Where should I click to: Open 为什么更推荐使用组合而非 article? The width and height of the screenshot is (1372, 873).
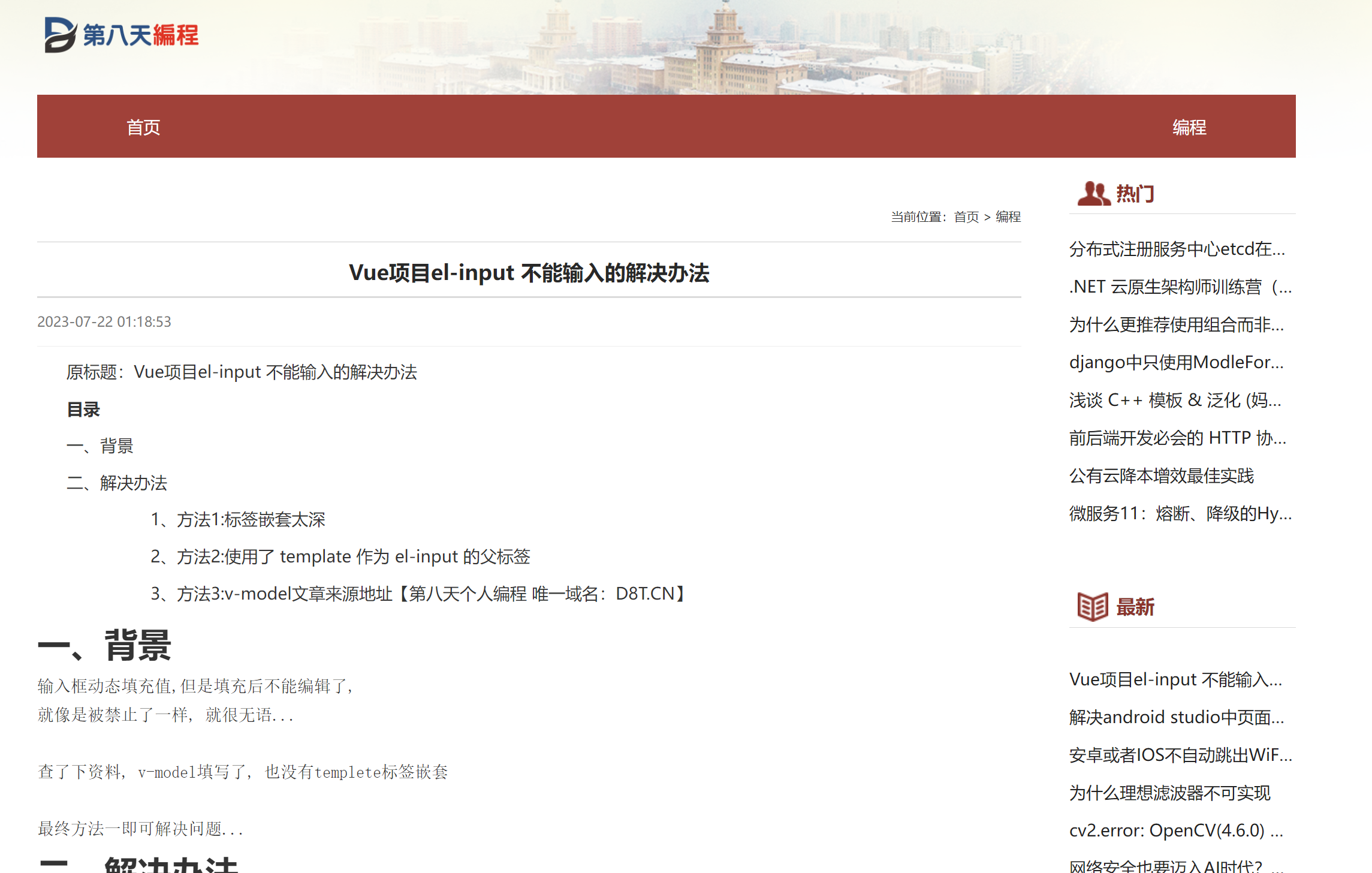click(1176, 325)
